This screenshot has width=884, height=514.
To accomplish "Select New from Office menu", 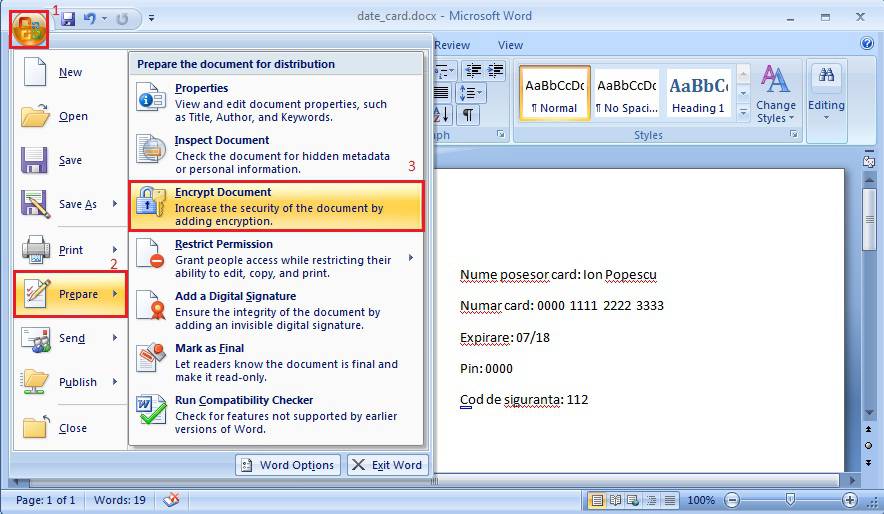I will tap(70, 72).
